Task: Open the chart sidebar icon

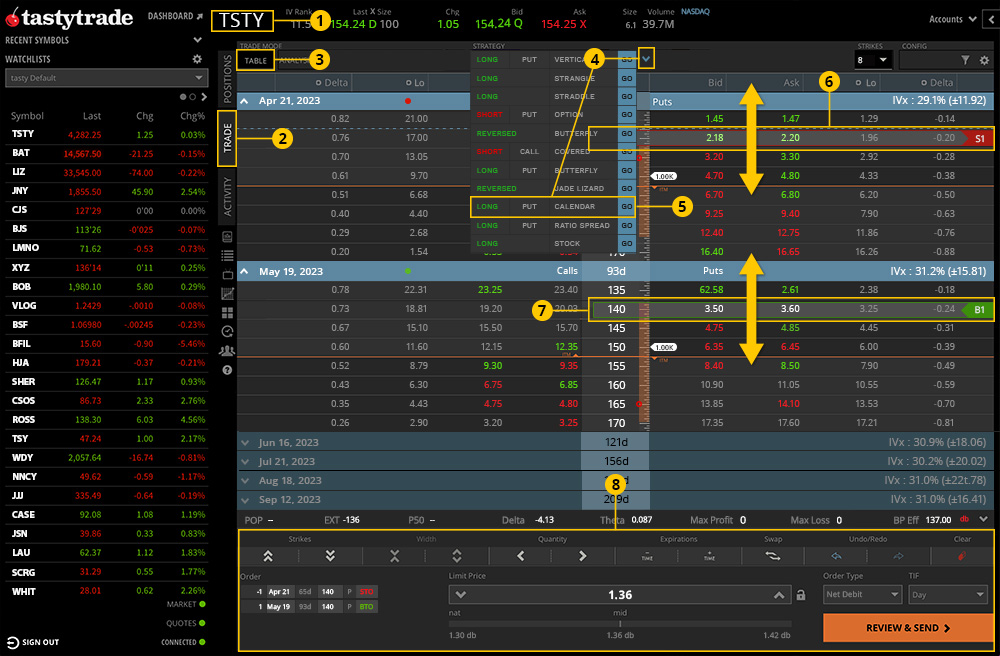Action: [227, 294]
